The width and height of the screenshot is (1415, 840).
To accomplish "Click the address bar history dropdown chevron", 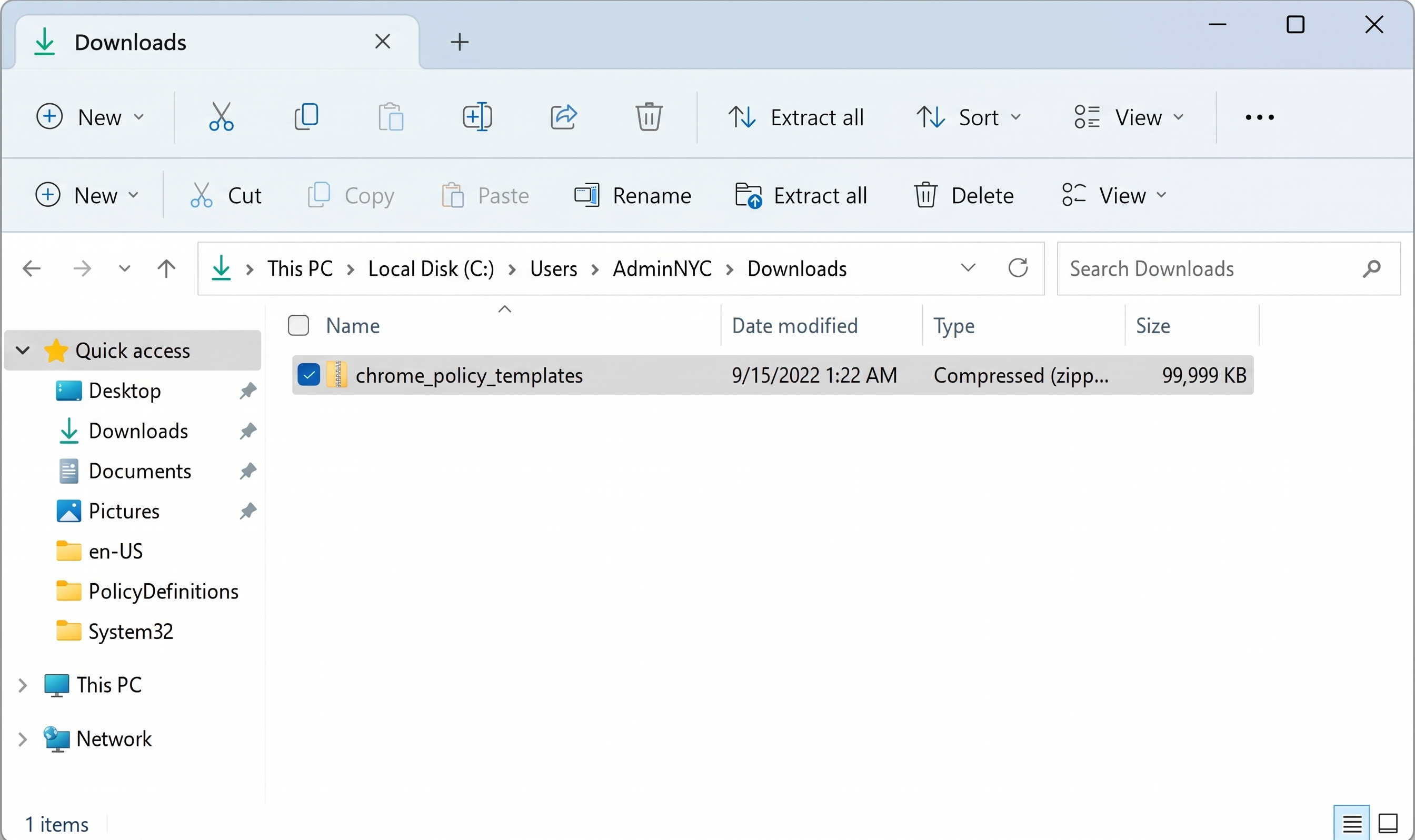I will click(968, 267).
